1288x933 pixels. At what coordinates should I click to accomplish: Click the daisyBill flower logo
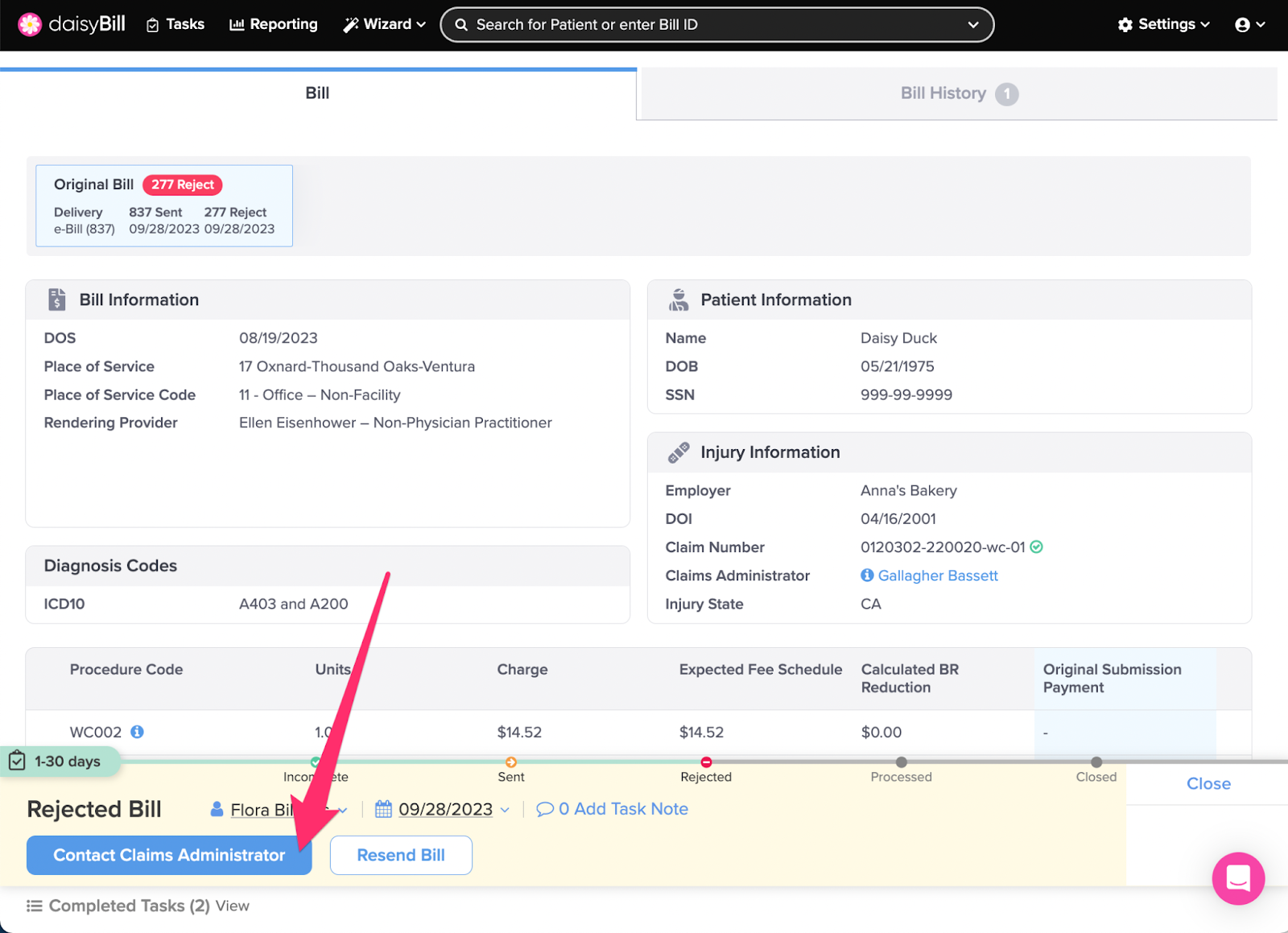pos(30,25)
